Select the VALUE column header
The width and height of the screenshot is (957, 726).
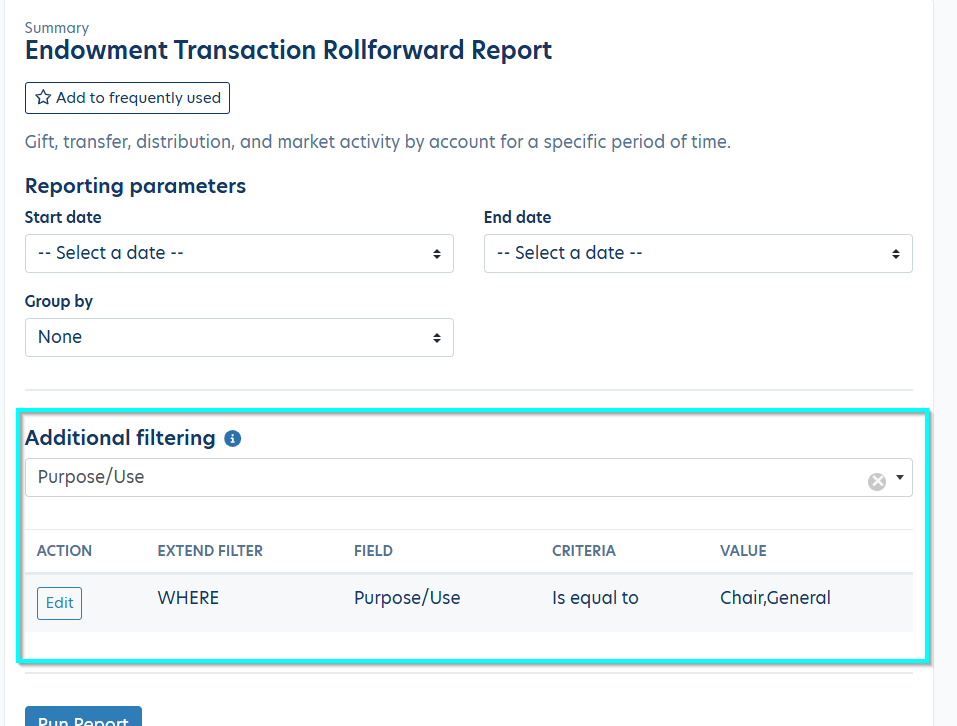(x=743, y=551)
